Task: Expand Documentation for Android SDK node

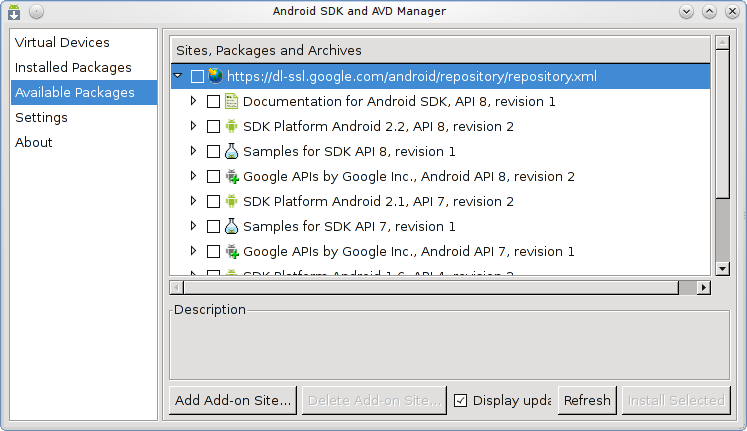Action: (193, 101)
